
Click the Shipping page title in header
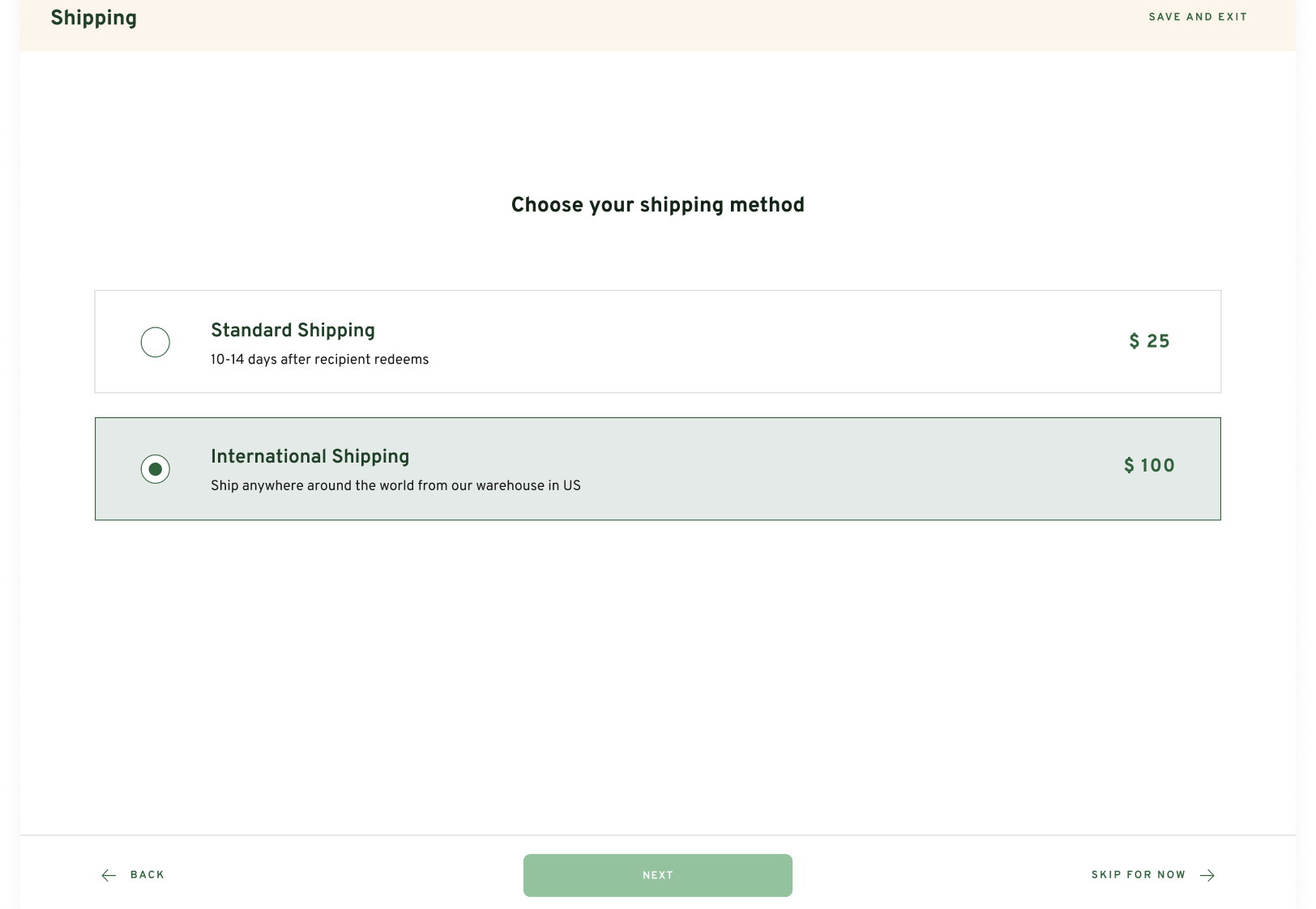[x=94, y=18]
